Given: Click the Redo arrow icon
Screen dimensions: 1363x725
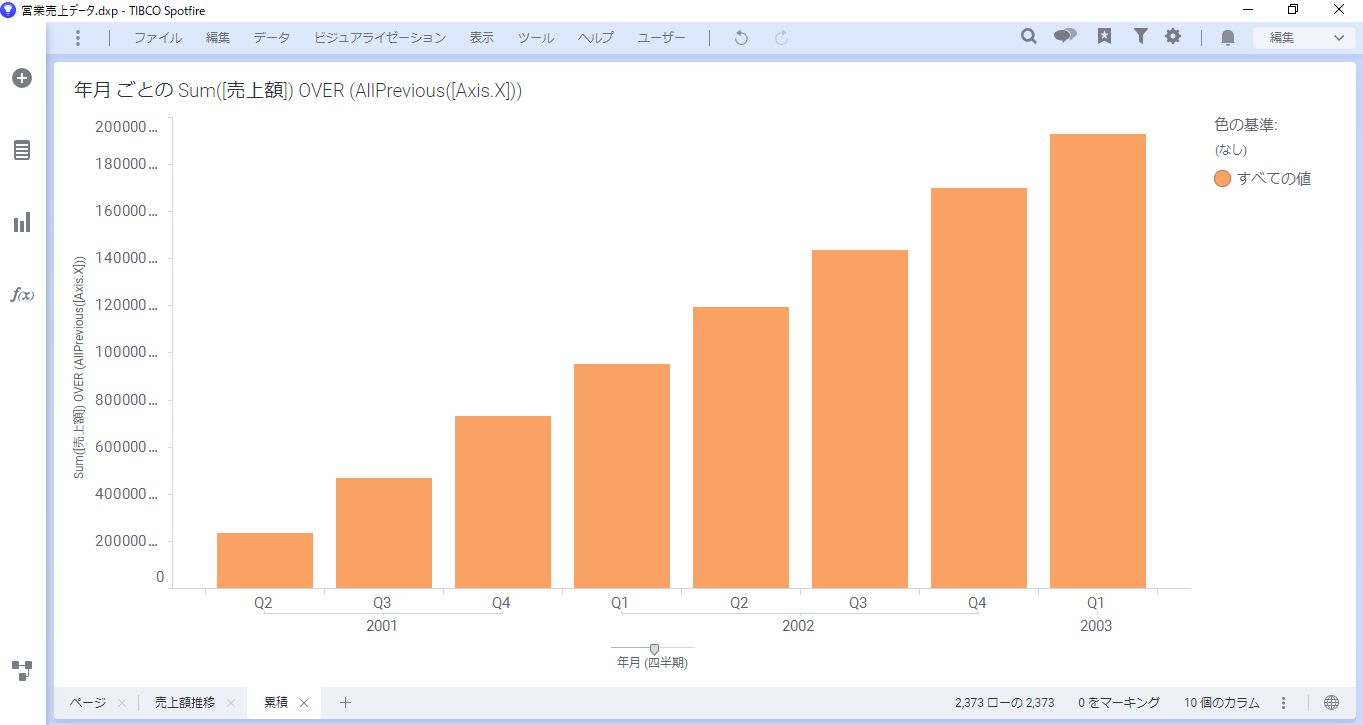Looking at the screenshot, I should [781, 38].
